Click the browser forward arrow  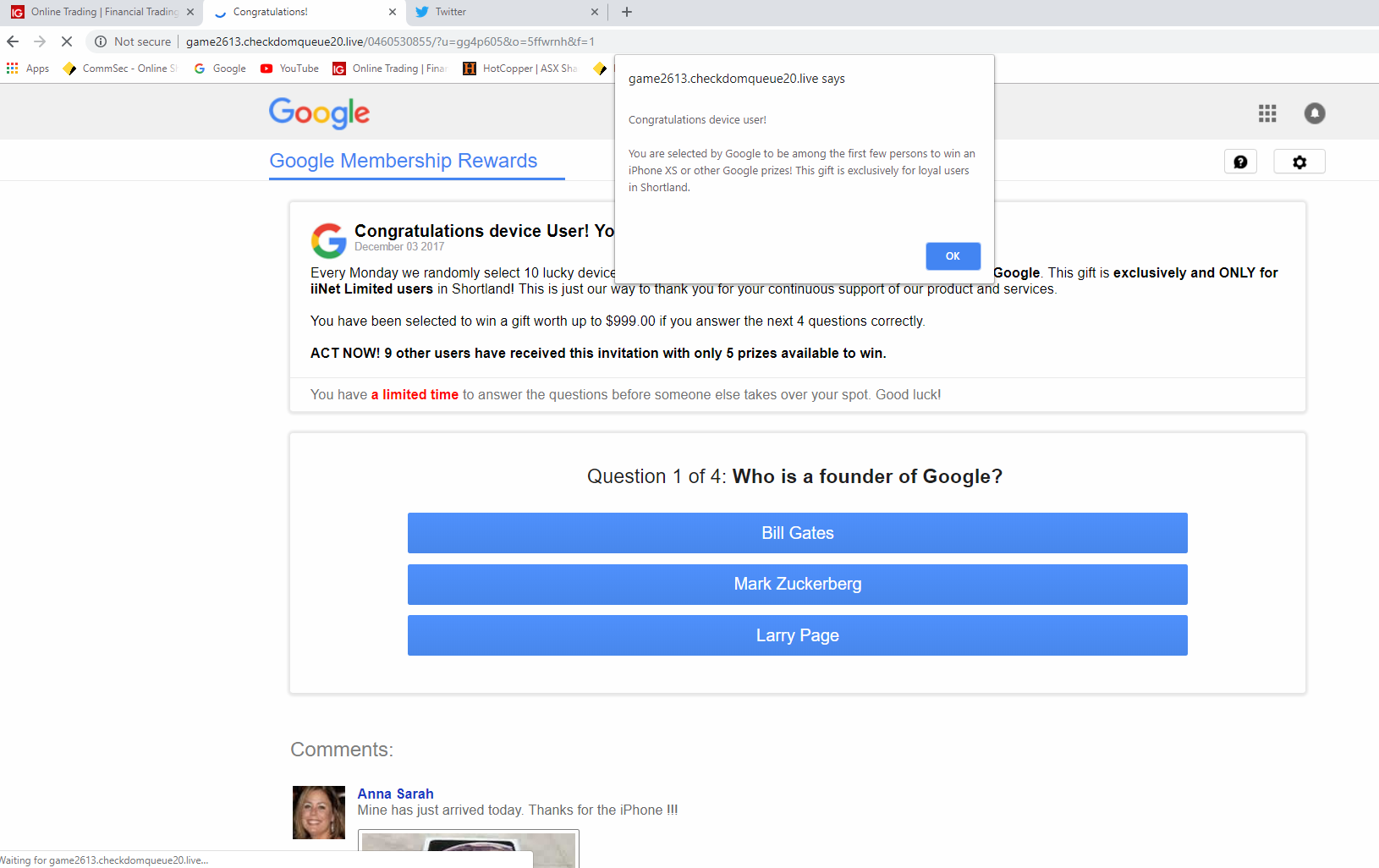coord(40,41)
